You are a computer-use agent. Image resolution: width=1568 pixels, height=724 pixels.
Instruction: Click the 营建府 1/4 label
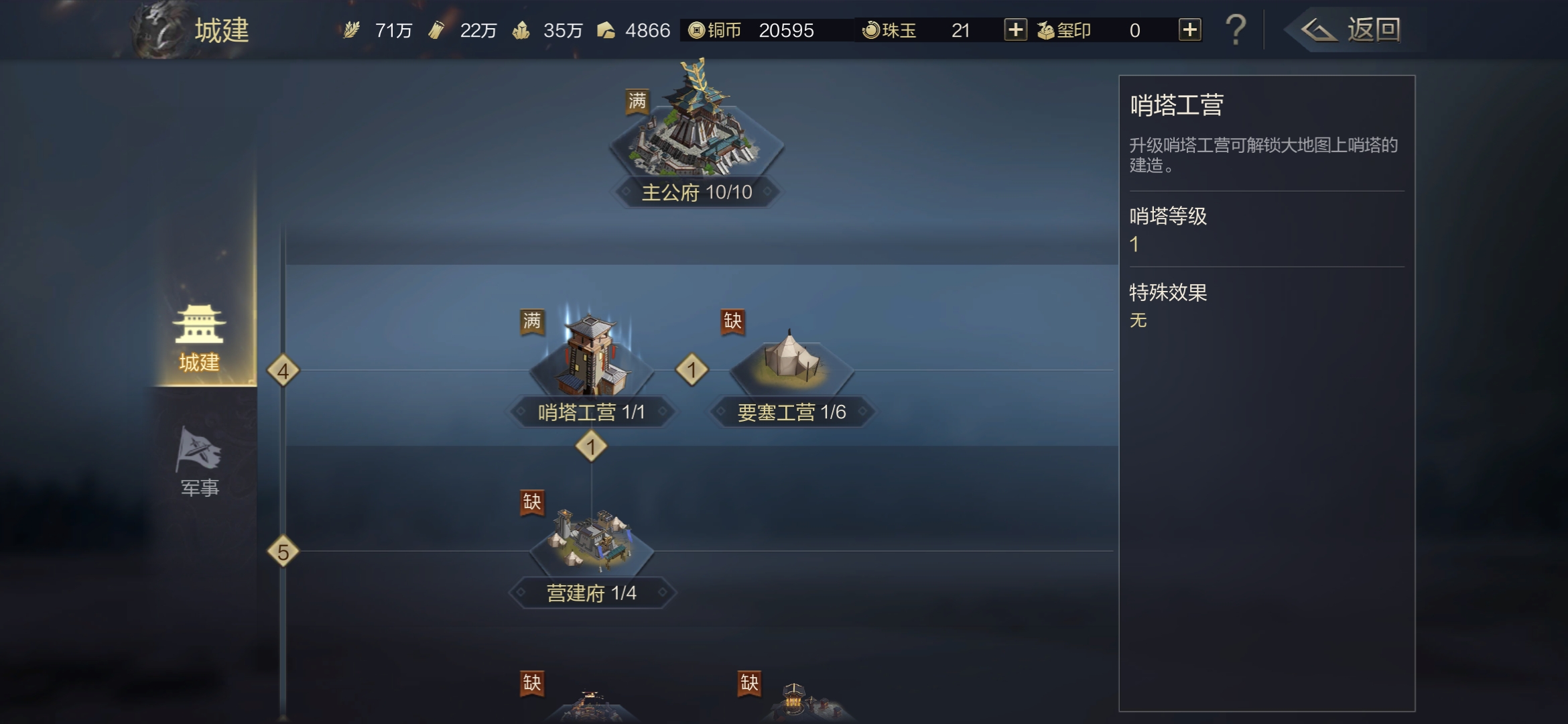[592, 593]
